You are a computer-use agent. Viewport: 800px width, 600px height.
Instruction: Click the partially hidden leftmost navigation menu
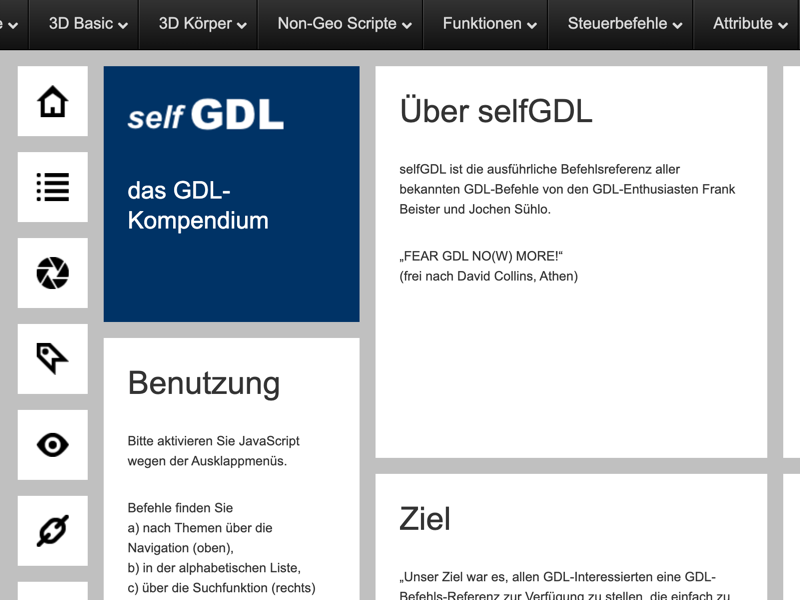click(x=10, y=24)
